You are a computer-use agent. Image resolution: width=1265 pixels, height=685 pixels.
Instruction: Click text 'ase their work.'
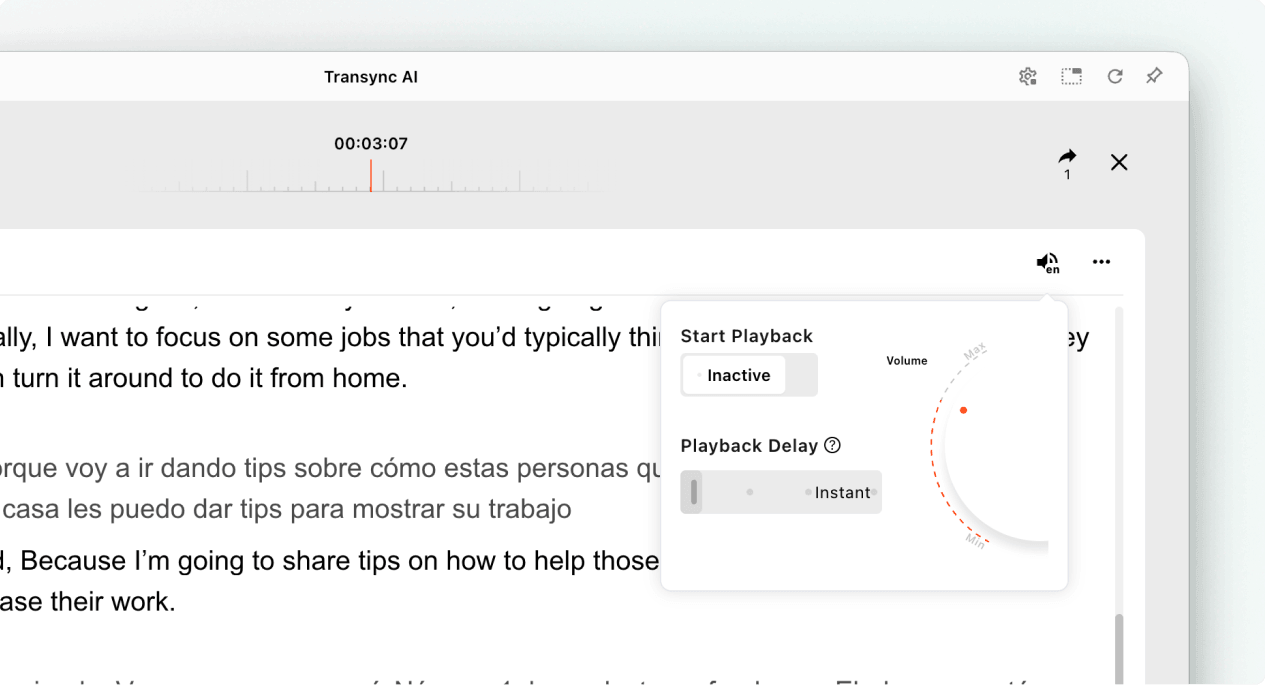(x=88, y=603)
